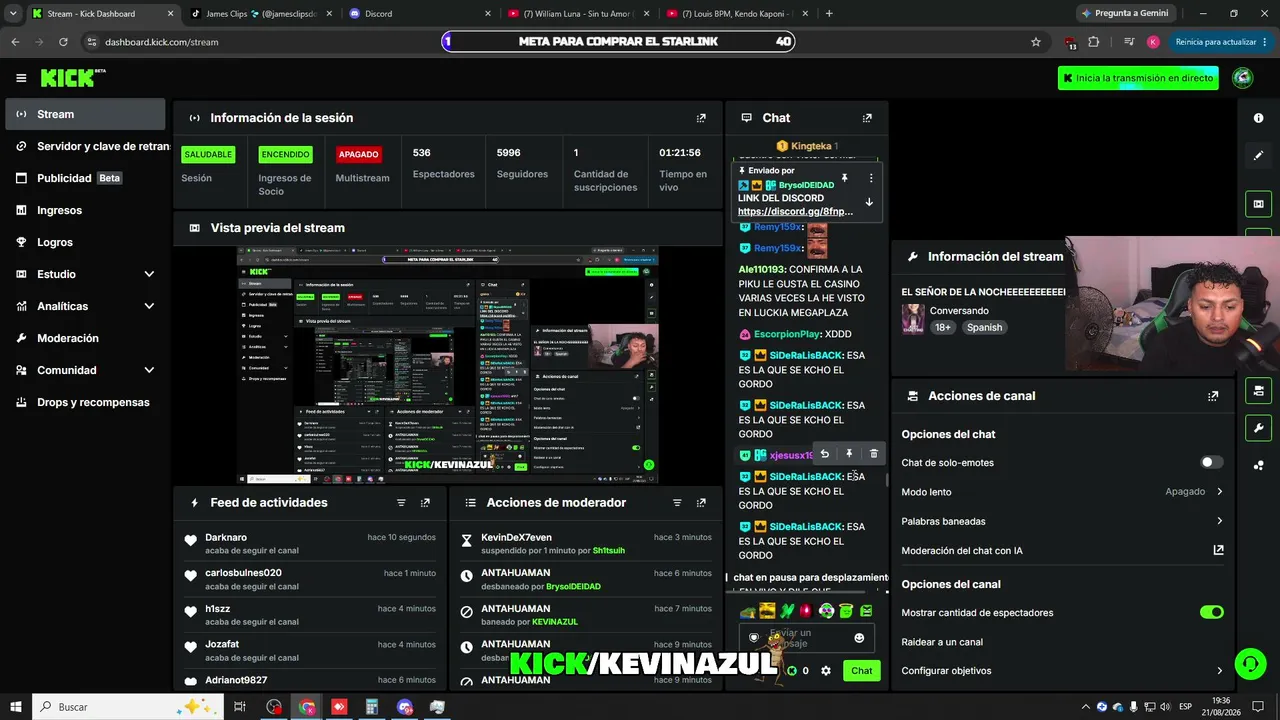Click the stream preview thumbnail
The image size is (1280, 720).
pyautogui.click(x=447, y=365)
